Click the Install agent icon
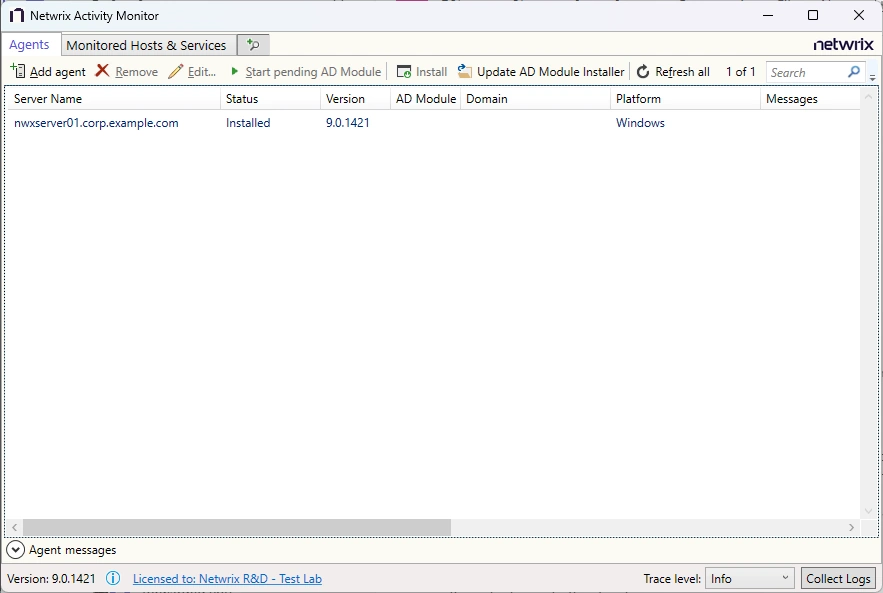This screenshot has height=593, width=883. (x=404, y=71)
